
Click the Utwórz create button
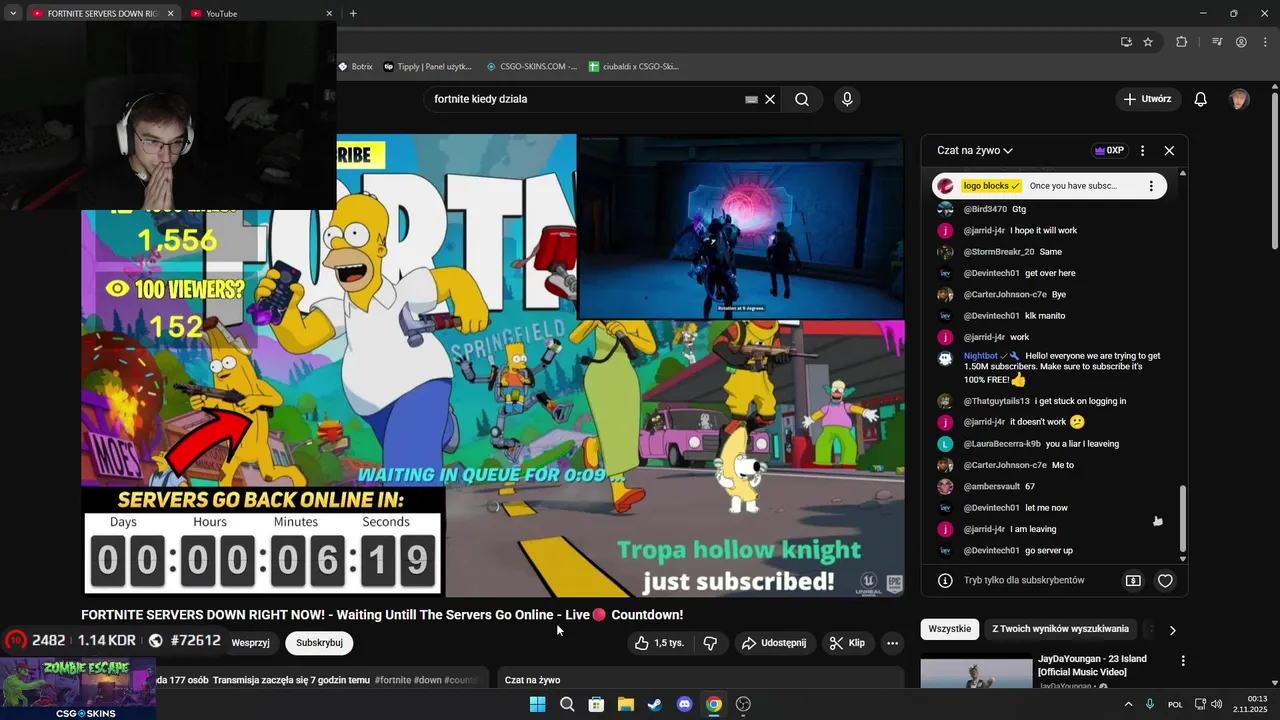(x=1147, y=99)
